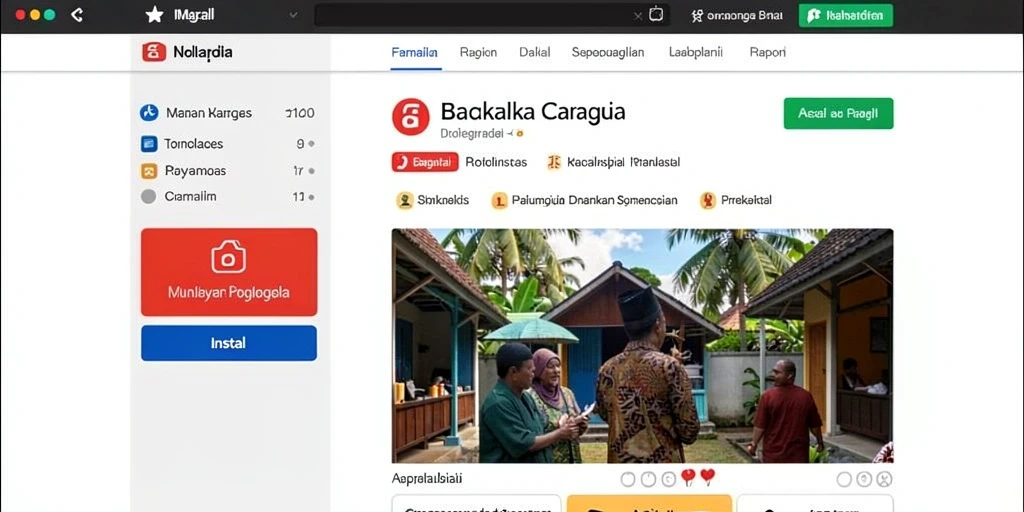The image size is (1024, 512).
Task: Click the small icon after Drolegrradel
Action: [520, 133]
